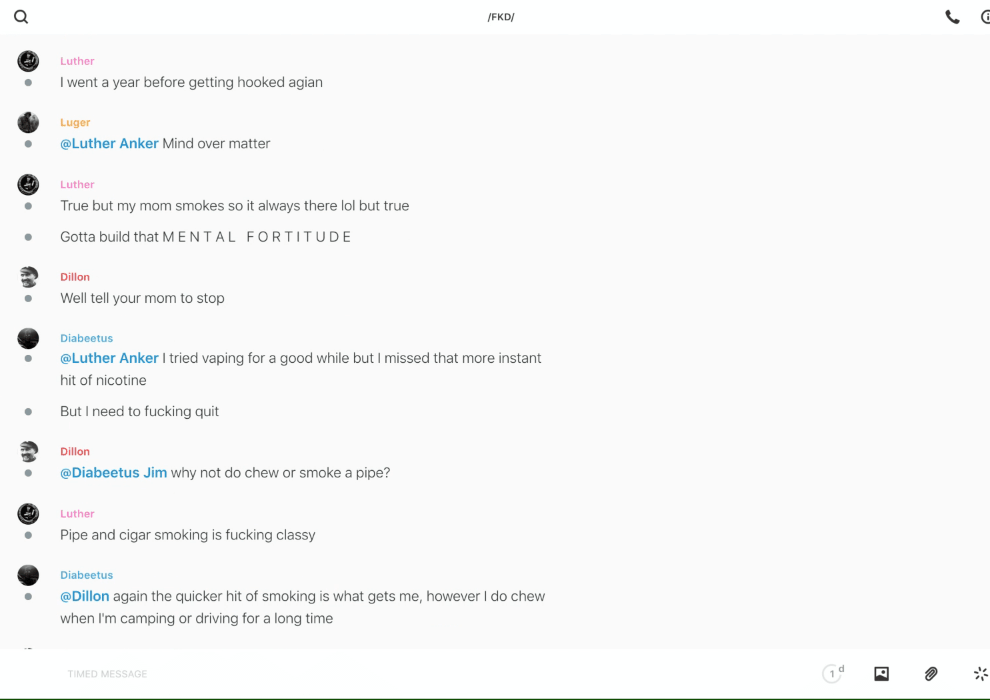Click the orange Luger sender name
Viewport: 990px width, 700px height.
75,123
